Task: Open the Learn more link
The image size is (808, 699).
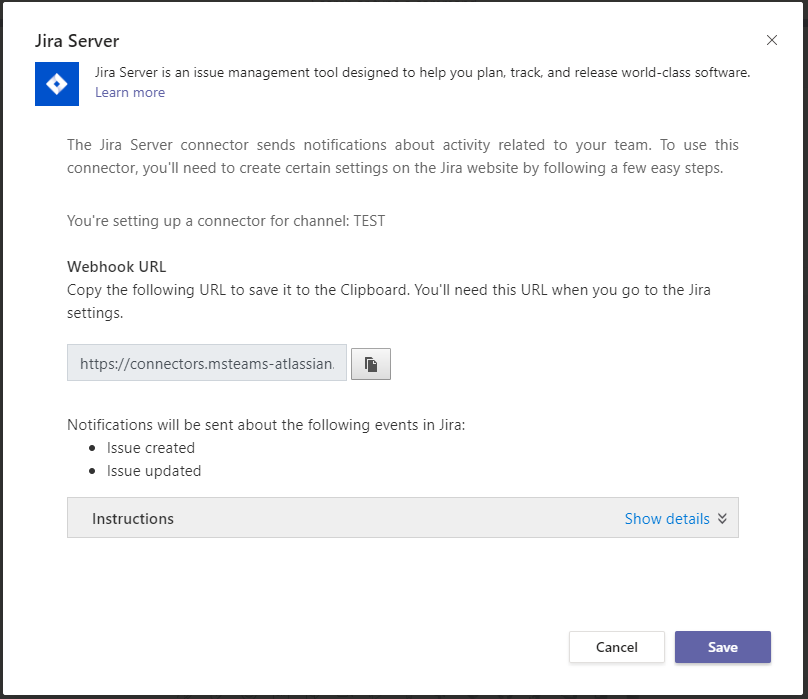Action: [x=130, y=92]
